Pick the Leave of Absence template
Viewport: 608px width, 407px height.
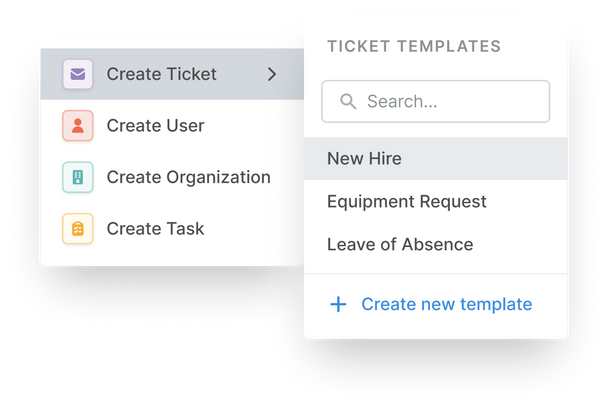(x=400, y=245)
